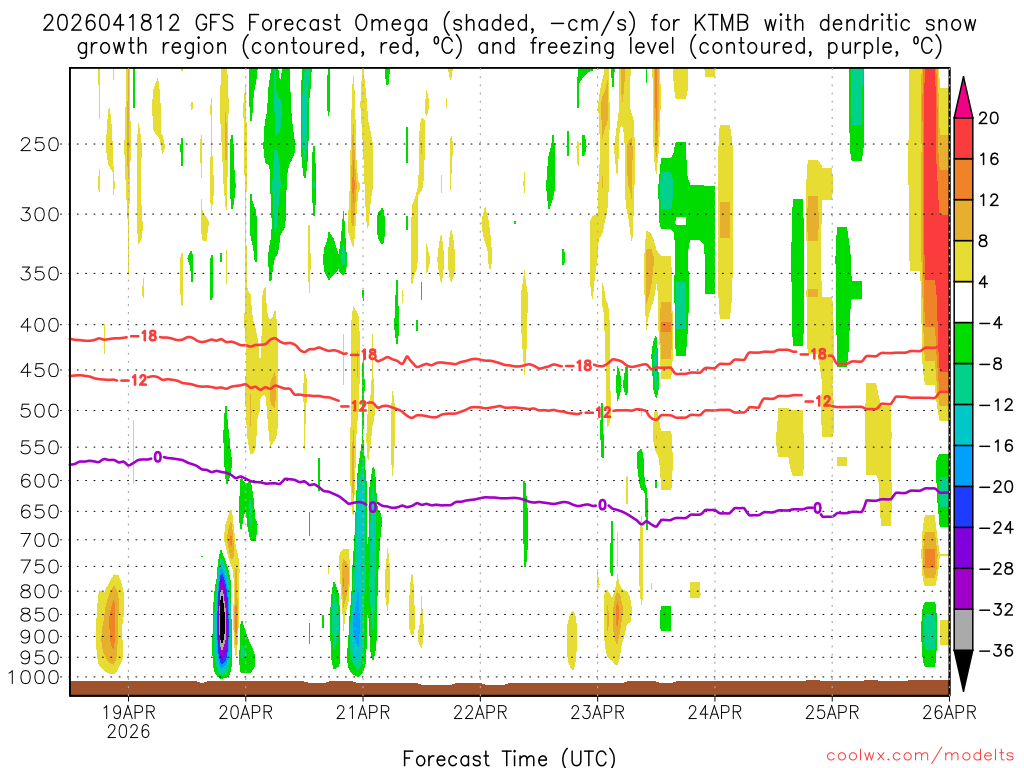This screenshot has height=768, width=1024.
Task: Click the 450 pressure level label
Action: click(x=40, y=370)
